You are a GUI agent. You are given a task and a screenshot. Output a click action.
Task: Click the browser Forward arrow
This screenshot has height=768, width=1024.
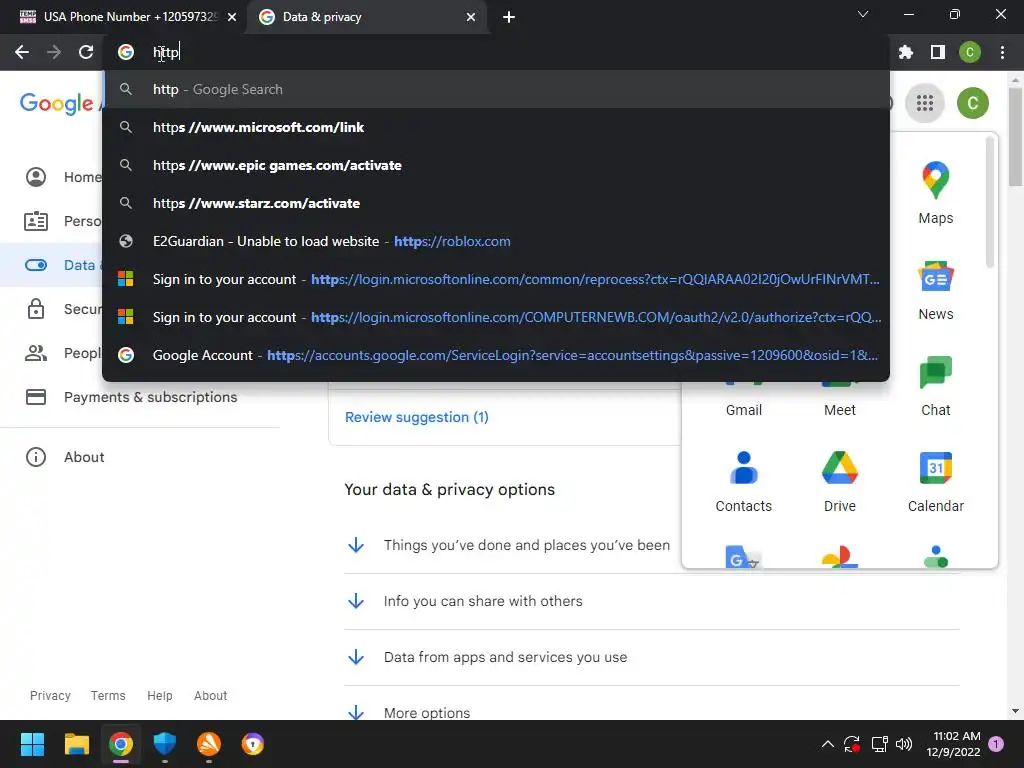[54, 52]
